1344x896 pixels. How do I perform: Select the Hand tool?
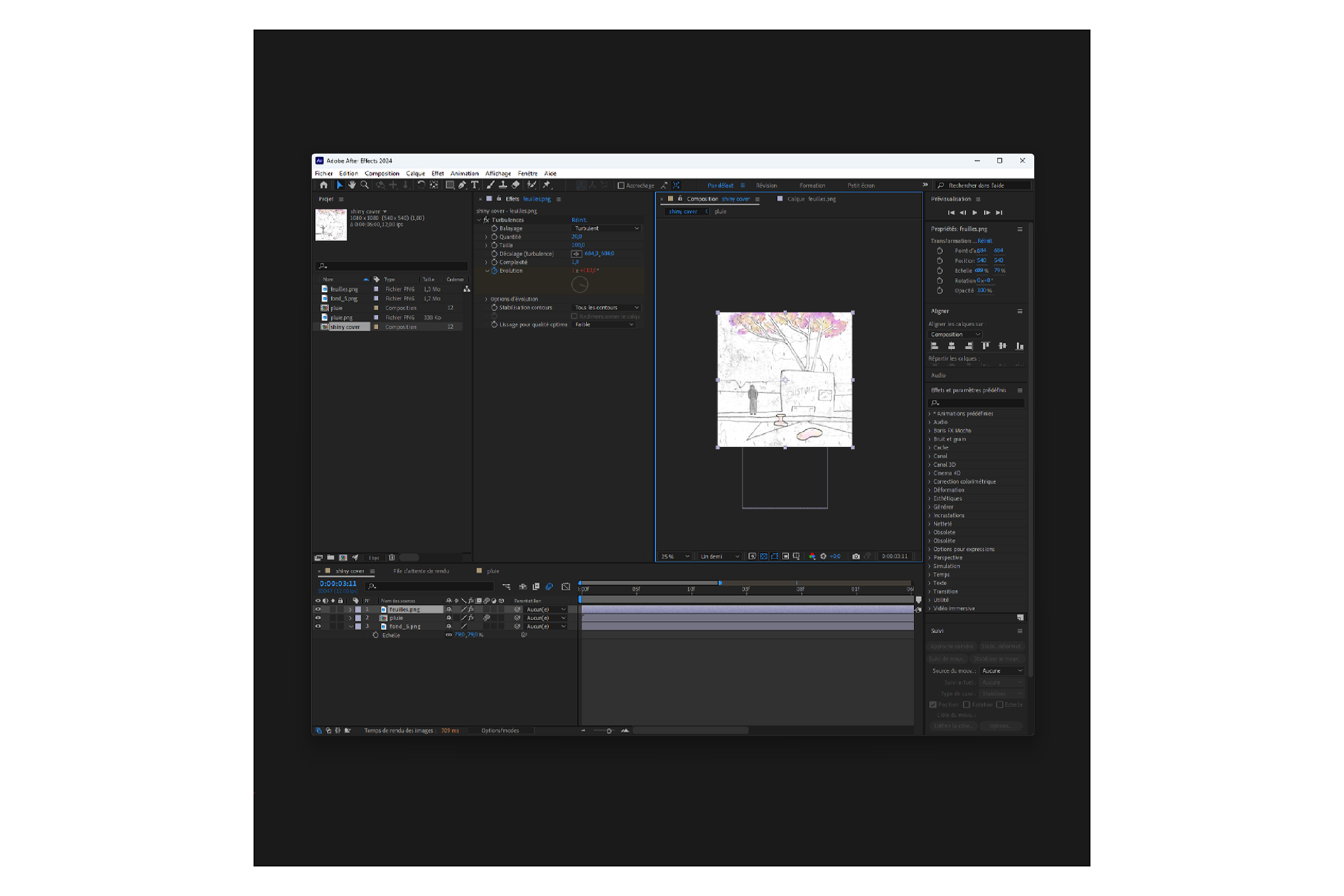[x=352, y=185]
